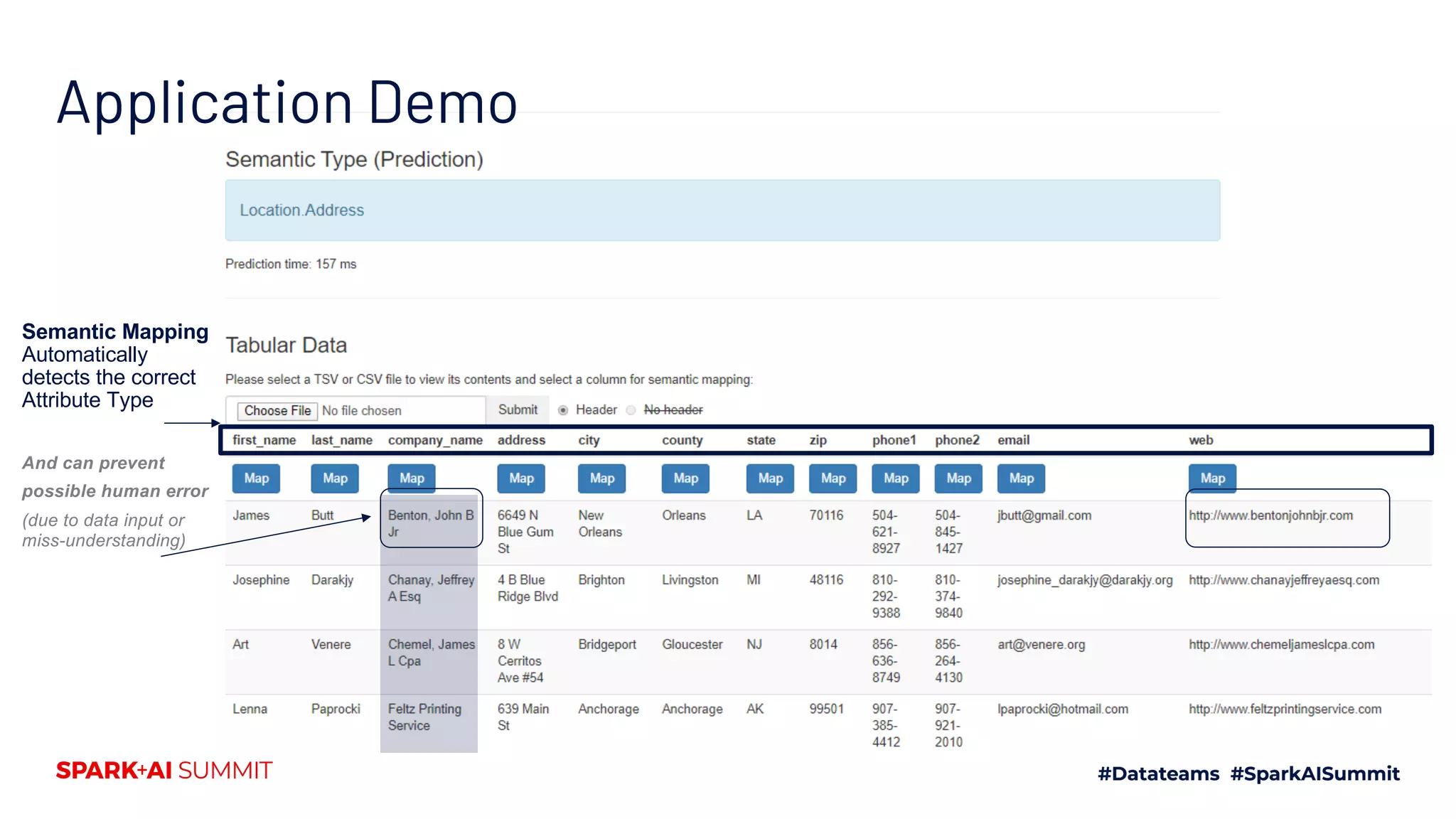Select the last_name column header
1456x819 pixels.
coord(341,440)
